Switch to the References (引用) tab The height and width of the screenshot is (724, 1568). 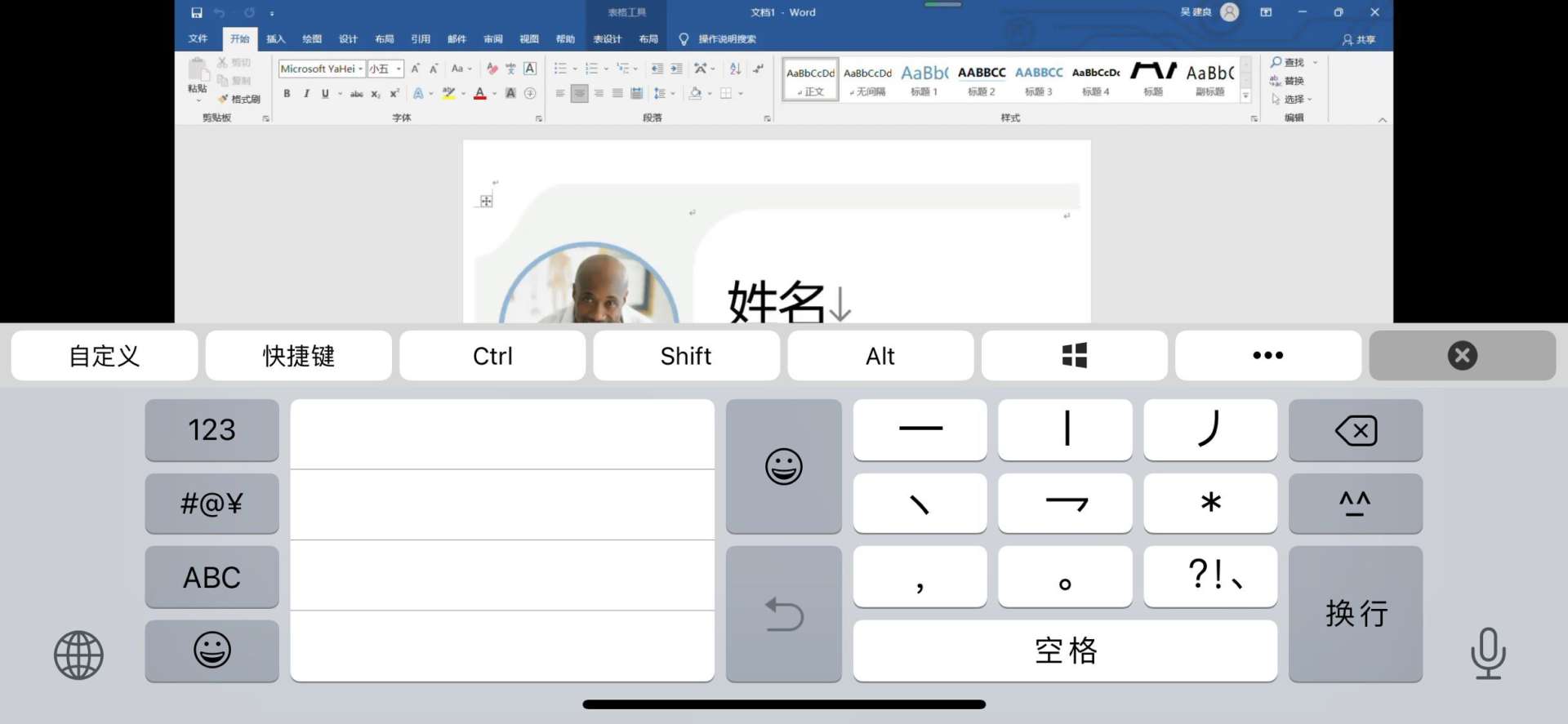tap(421, 38)
